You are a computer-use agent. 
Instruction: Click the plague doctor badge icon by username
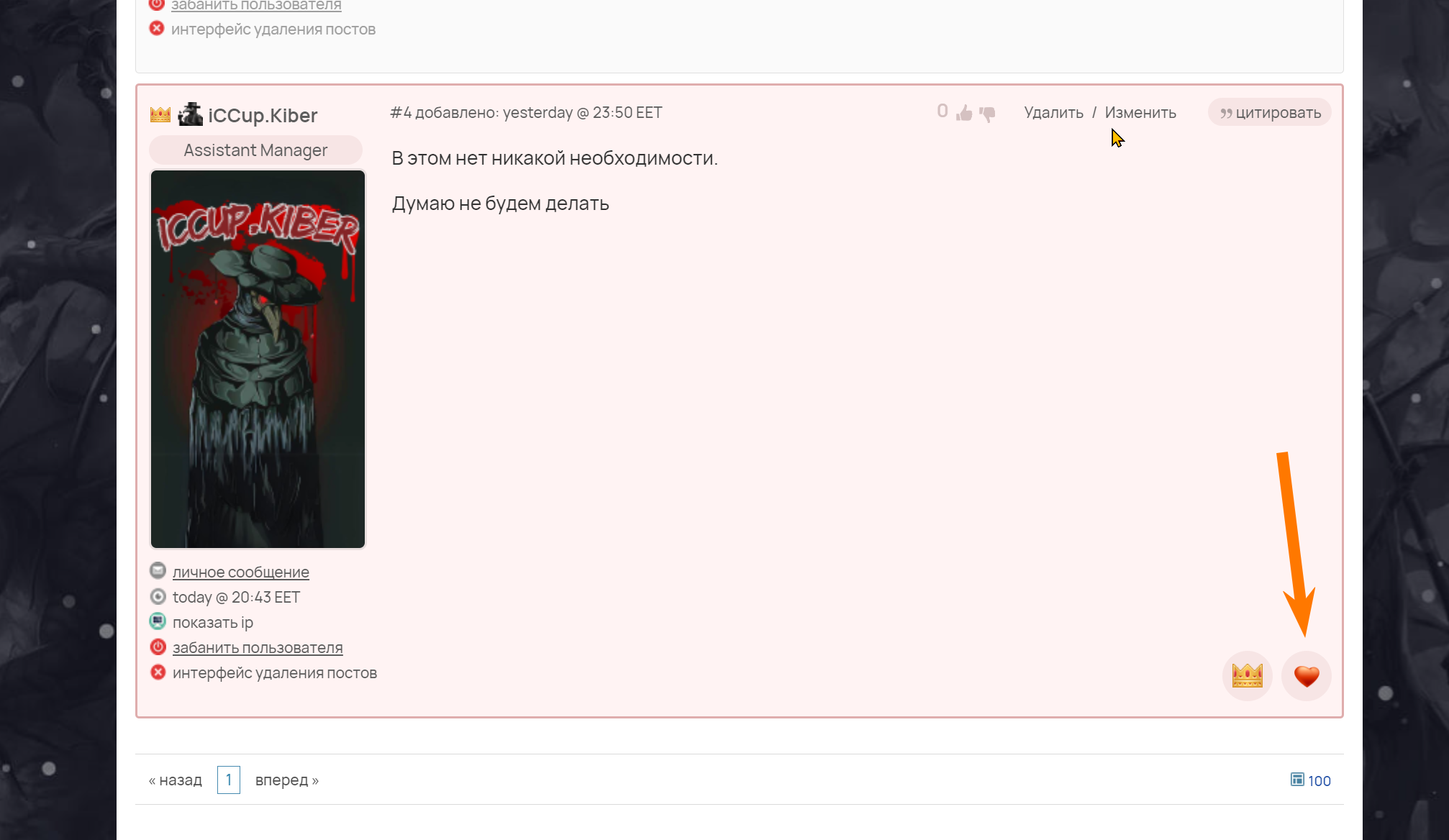click(191, 114)
